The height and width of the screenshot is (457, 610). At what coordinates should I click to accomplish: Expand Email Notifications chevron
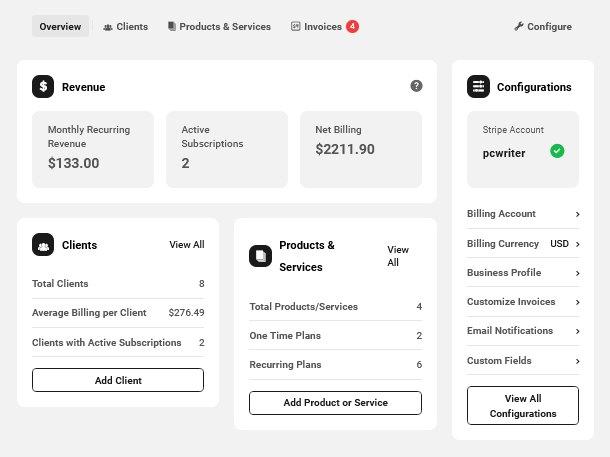[x=578, y=331]
